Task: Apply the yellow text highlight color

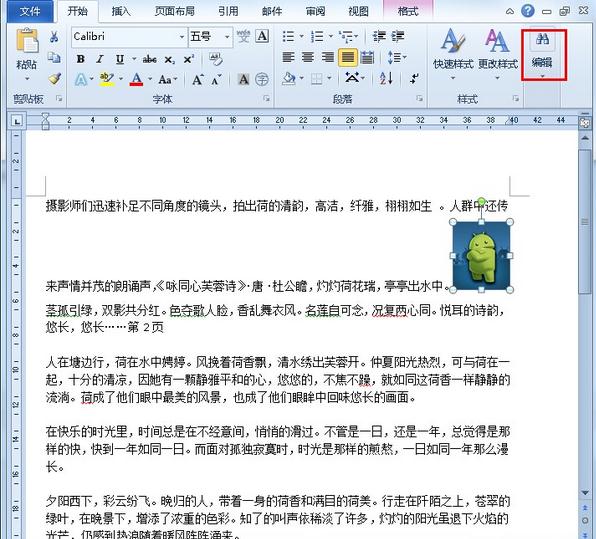Action: pos(107,79)
